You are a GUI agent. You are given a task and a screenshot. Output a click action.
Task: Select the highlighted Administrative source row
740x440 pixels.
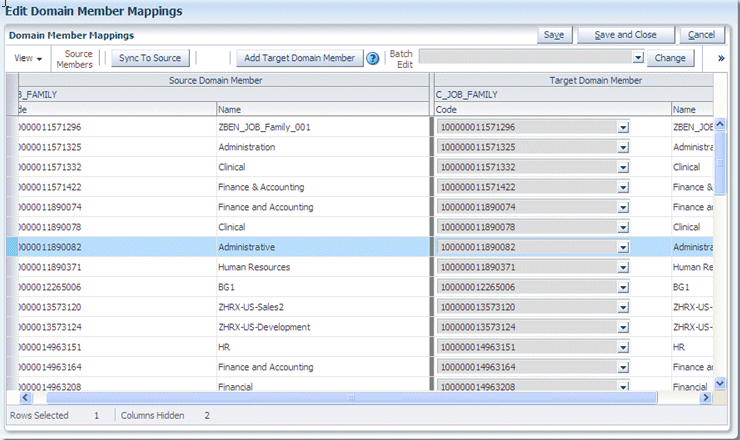(224, 247)
